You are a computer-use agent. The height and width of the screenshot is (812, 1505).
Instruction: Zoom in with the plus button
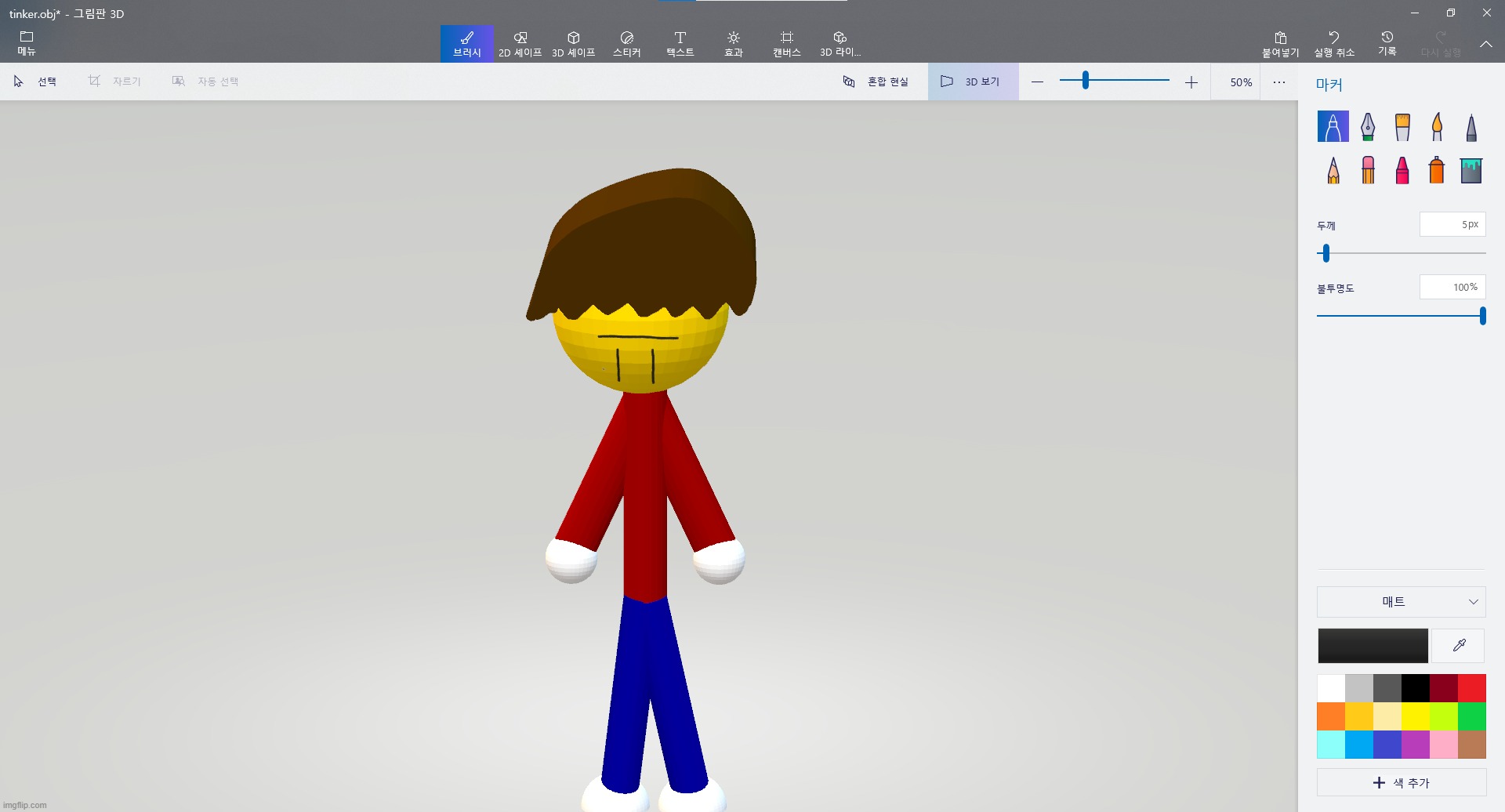tap(1191, 82)
